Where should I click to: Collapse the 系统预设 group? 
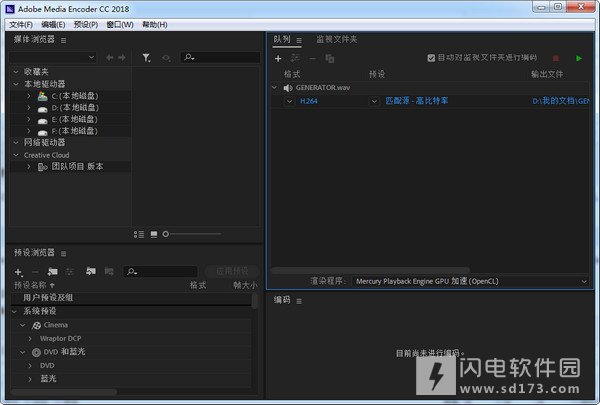pyautogui.click(x=15, y=312)
